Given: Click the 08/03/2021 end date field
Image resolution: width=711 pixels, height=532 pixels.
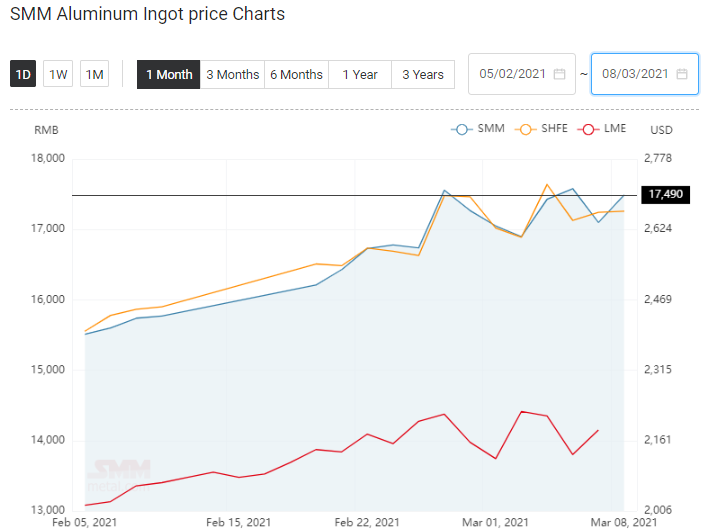Looking at the screenshot, I should [x=644, y=74].
